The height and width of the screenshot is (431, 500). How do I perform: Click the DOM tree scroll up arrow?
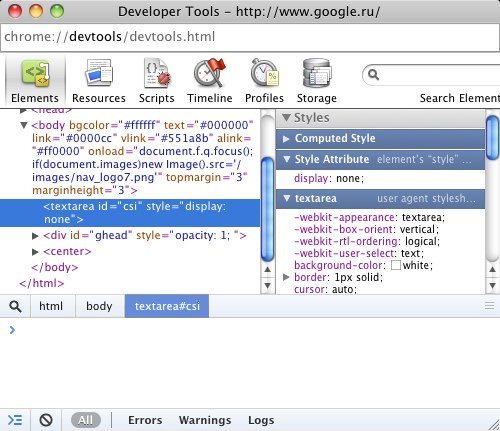point(267,270)
